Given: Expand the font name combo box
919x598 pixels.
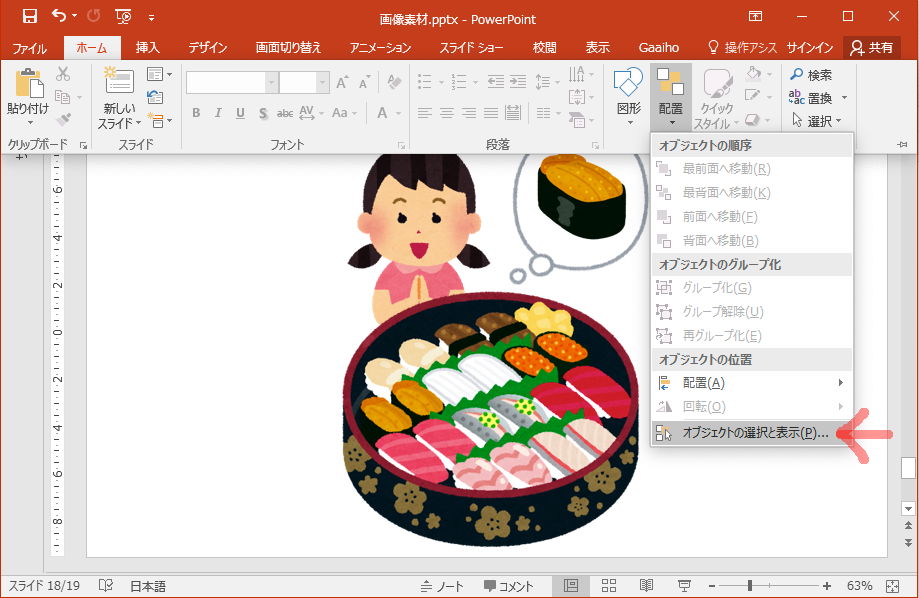Looking at the screenshot, I should 271,83.
